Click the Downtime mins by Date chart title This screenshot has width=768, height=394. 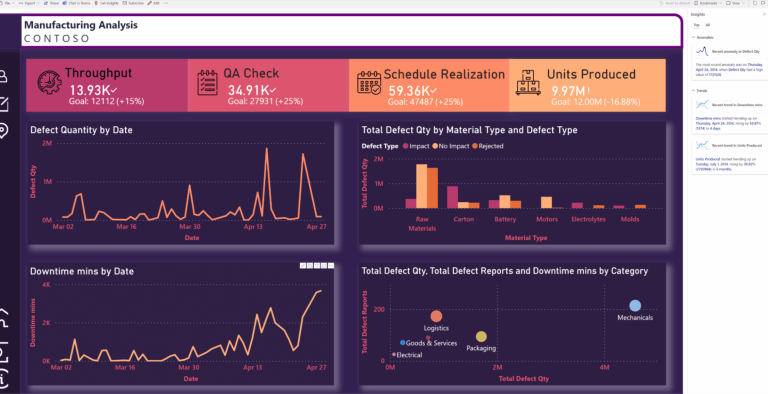pos(82,271)
